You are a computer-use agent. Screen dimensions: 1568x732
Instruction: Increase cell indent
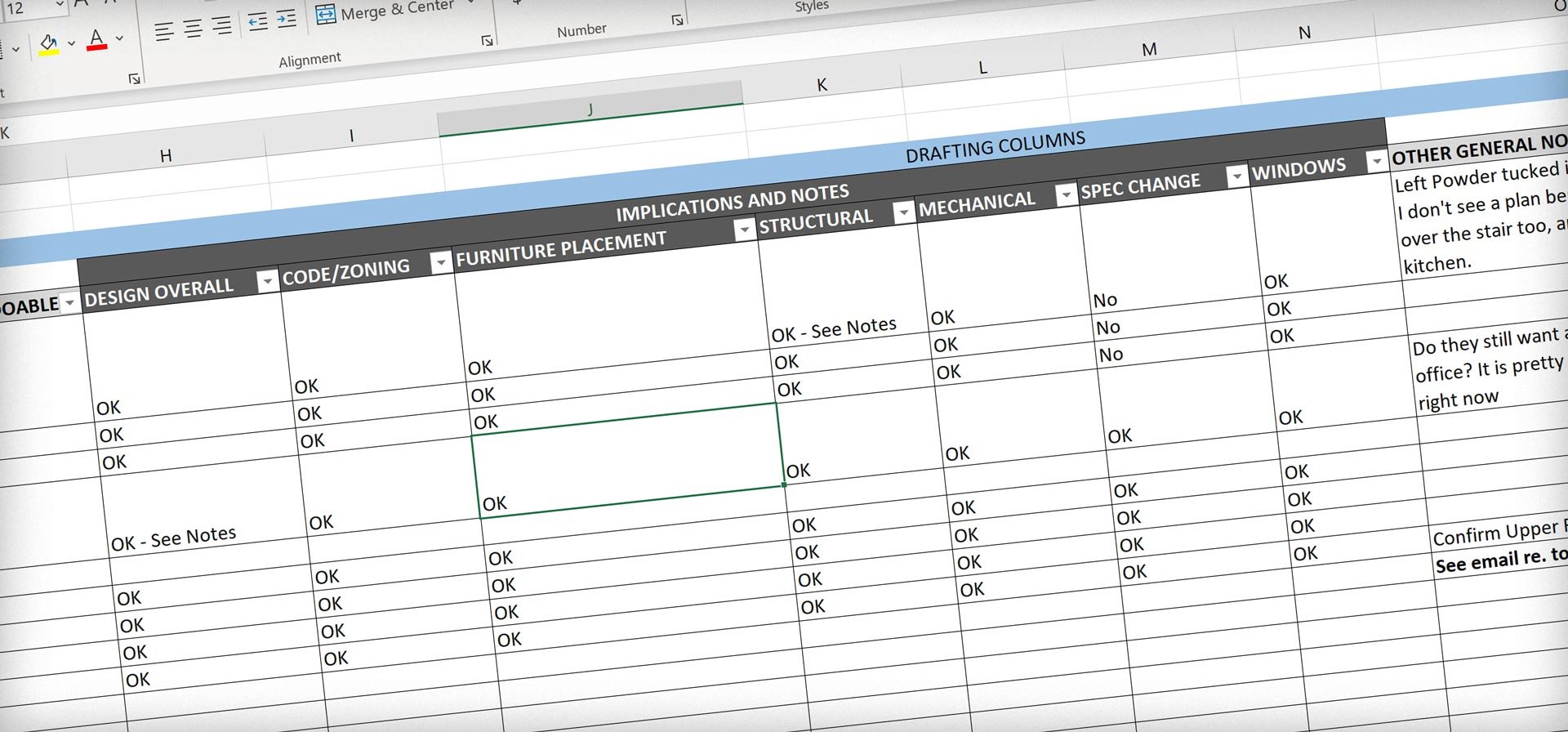point(286,19)
